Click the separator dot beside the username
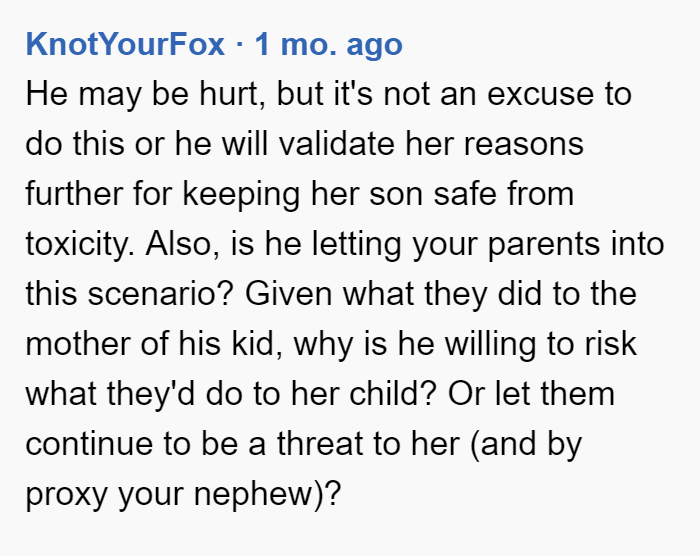 tap(240, 45)
